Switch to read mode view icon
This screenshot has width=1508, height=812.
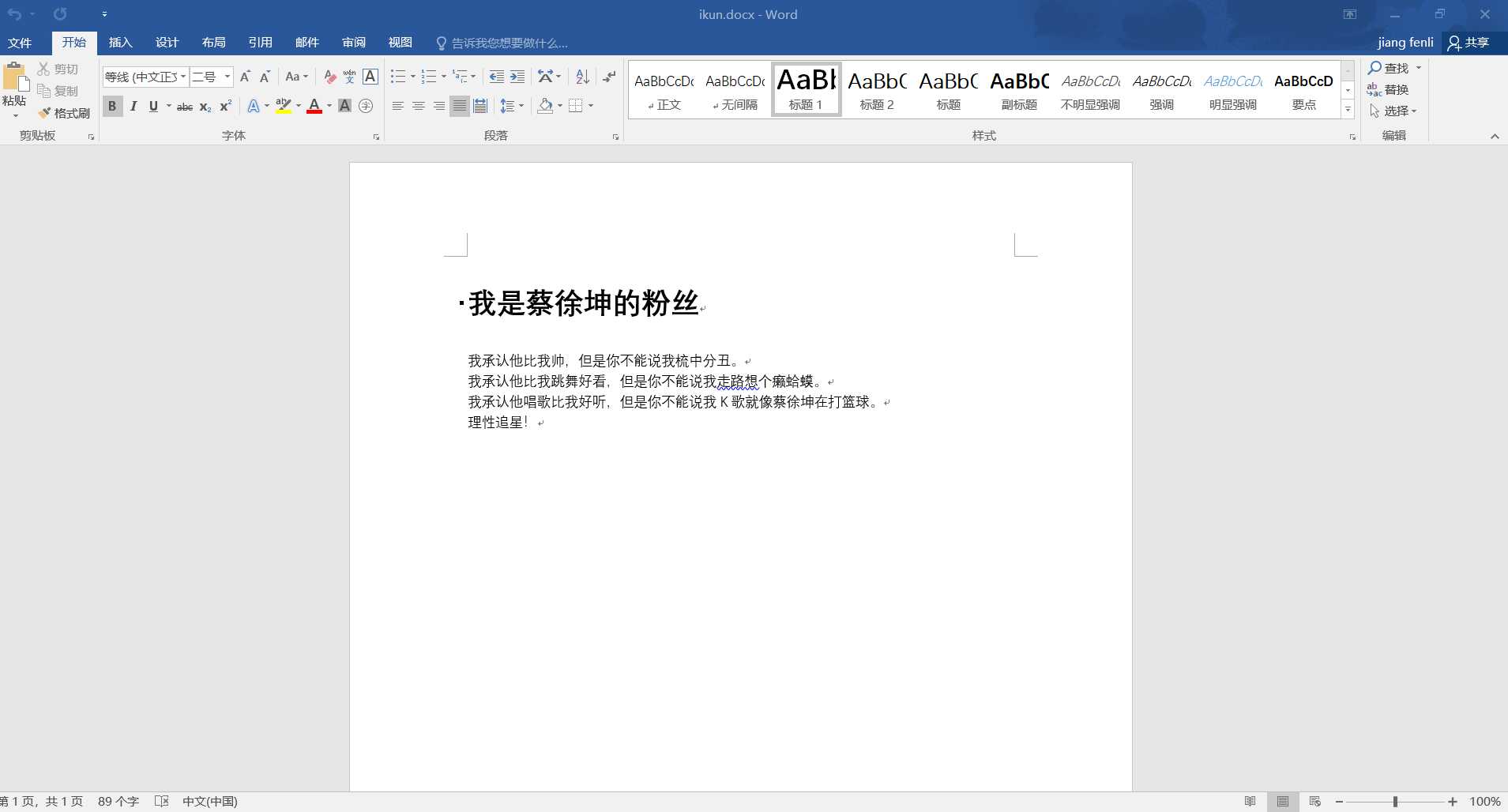[1250, 801]
